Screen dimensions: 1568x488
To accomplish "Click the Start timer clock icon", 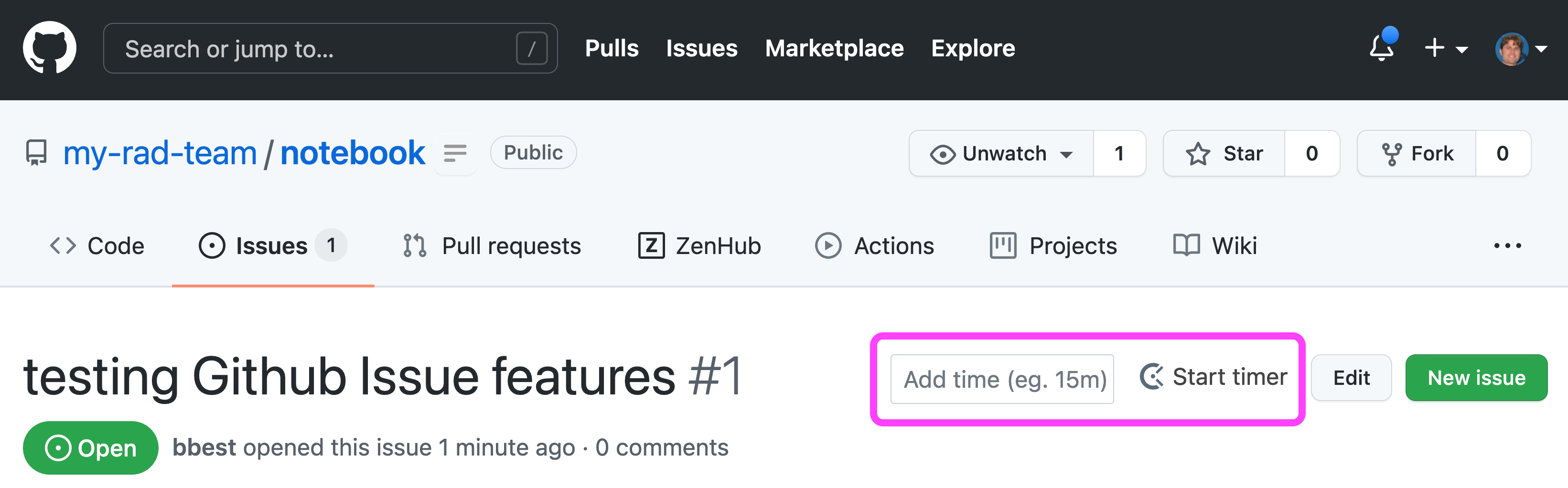I will tap(1151, 377).
